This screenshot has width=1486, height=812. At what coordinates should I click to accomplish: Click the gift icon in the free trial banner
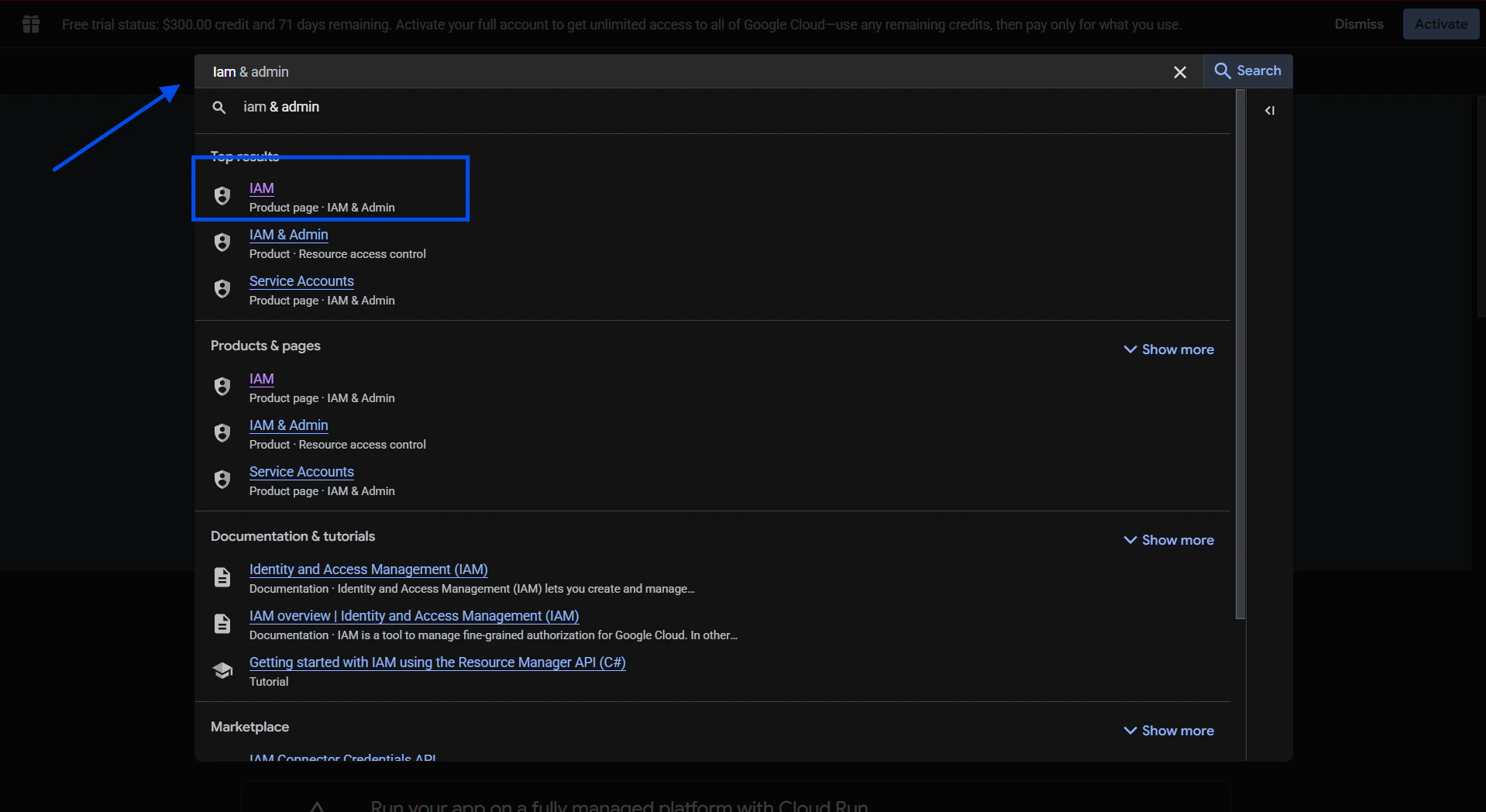click(x=31, y=25)
